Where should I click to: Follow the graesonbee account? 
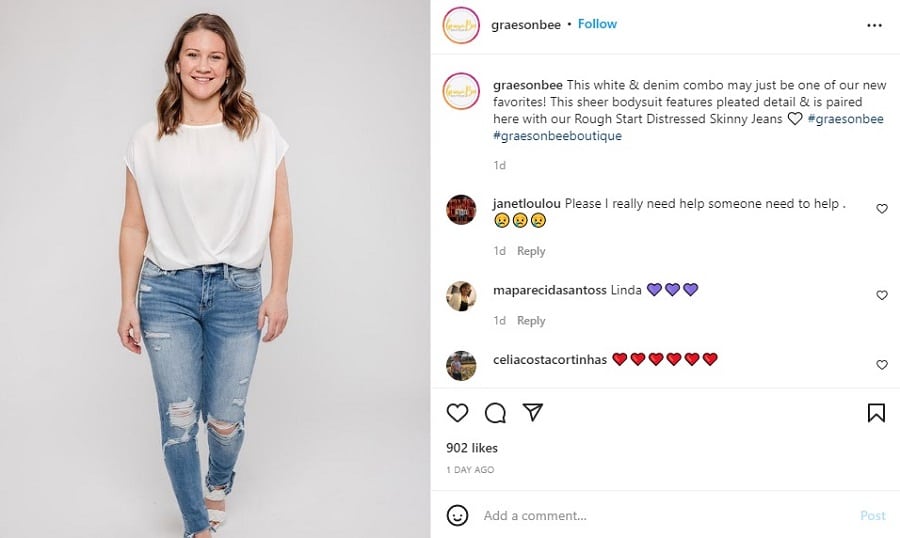(x=597, y=24)
